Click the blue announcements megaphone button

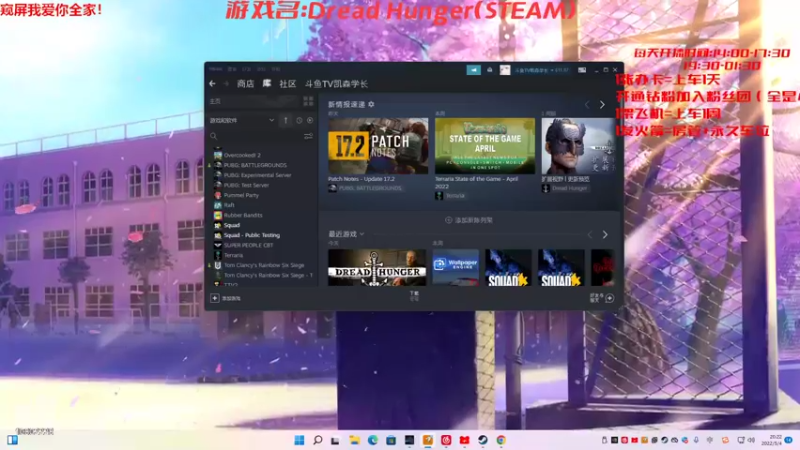point(473,70)
